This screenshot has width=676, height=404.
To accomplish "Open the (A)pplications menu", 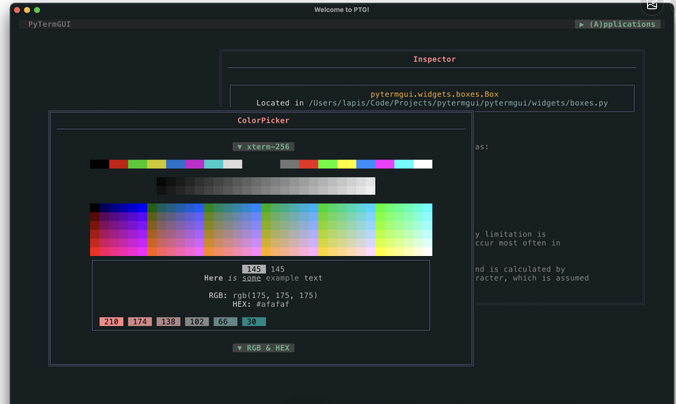I will [618, 24].
